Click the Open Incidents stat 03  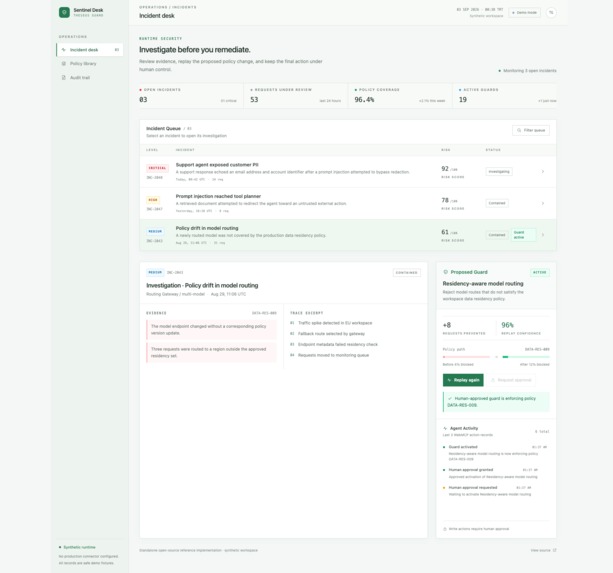143,100
